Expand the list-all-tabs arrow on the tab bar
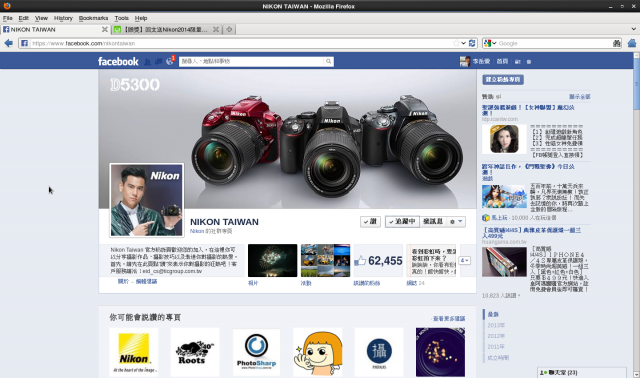The height and width of the screenshot is (378, 640). (633, 29)
